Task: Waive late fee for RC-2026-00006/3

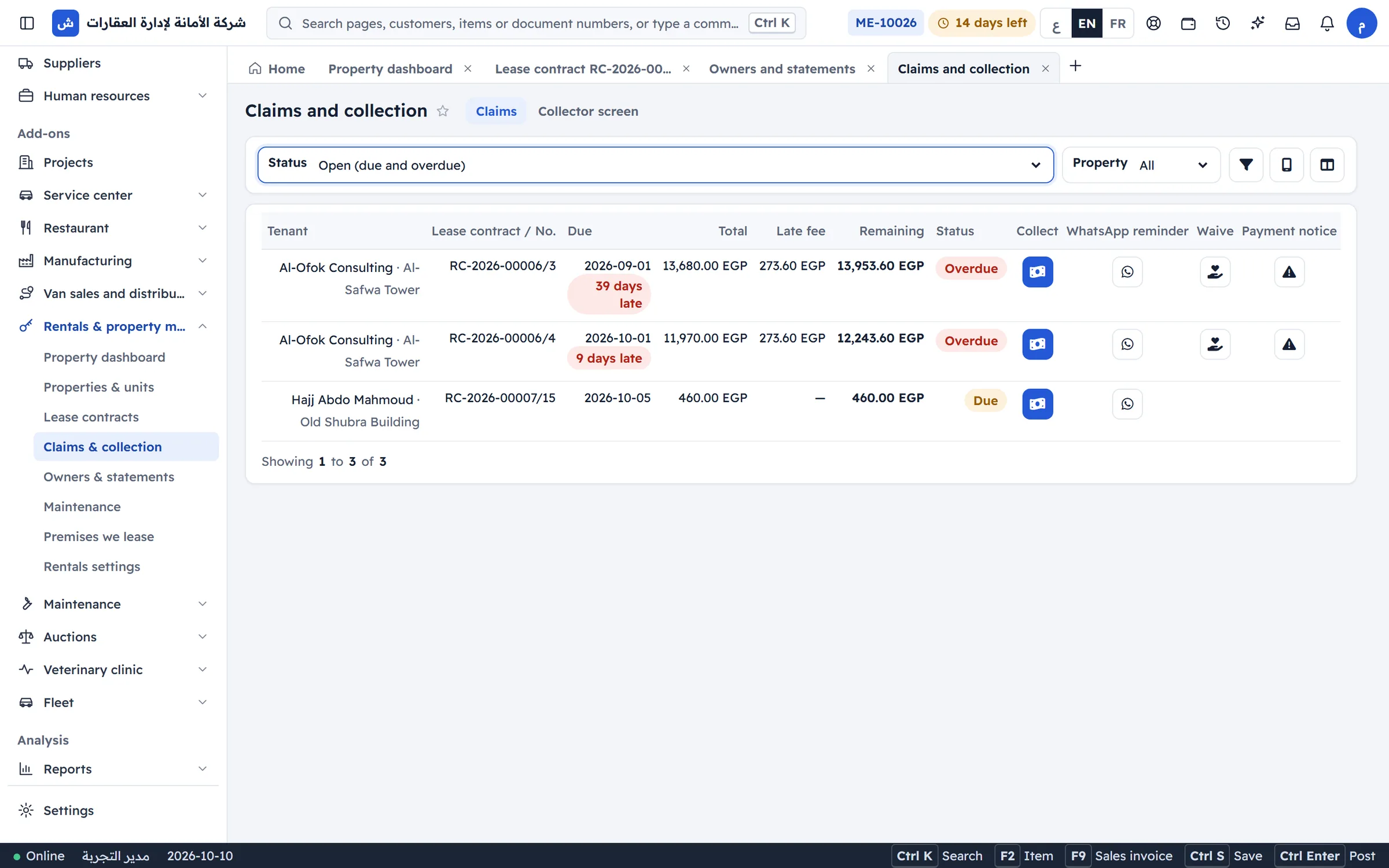Action: coord(1215,272)
